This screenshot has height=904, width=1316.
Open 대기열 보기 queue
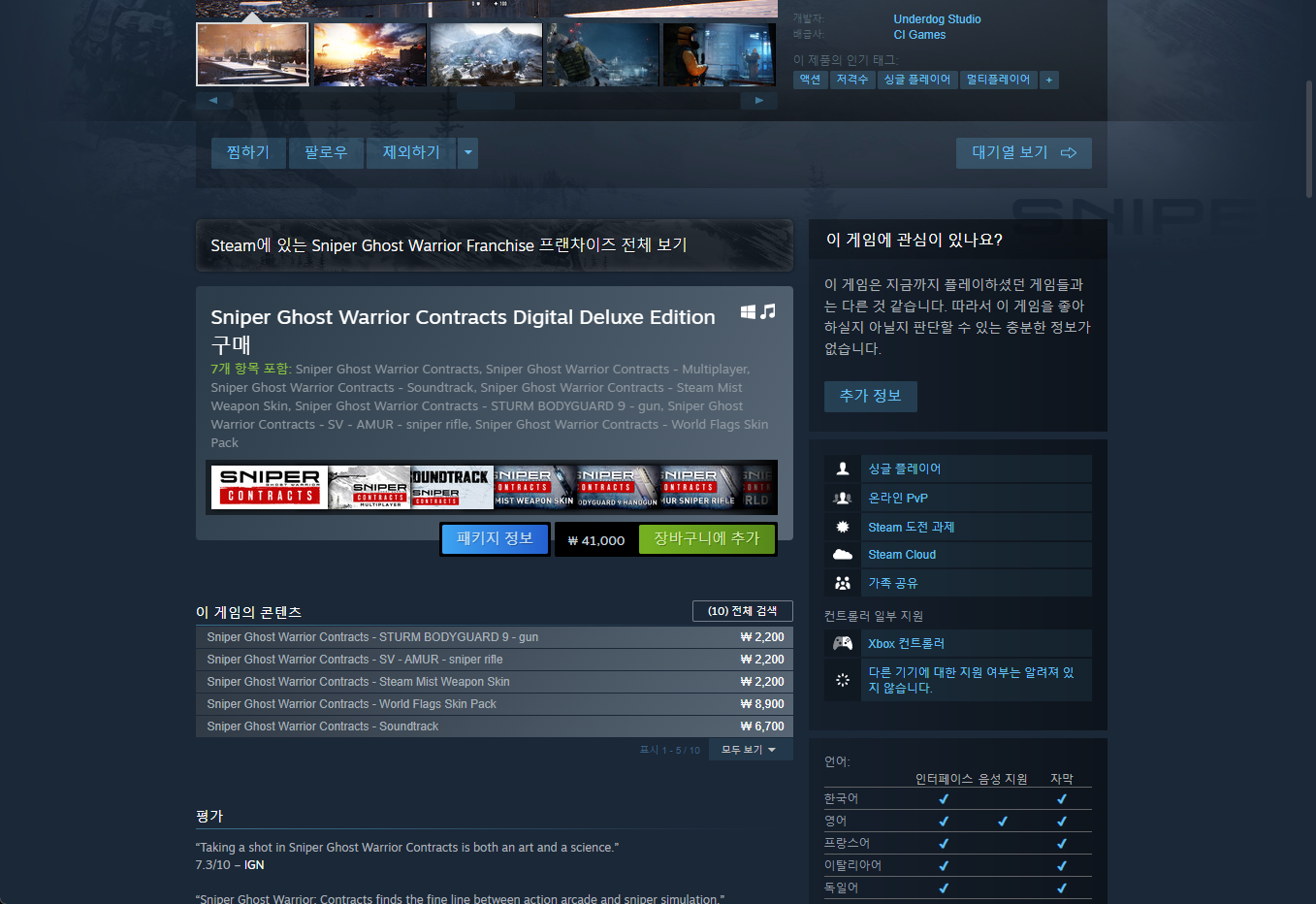[1024, 153]
